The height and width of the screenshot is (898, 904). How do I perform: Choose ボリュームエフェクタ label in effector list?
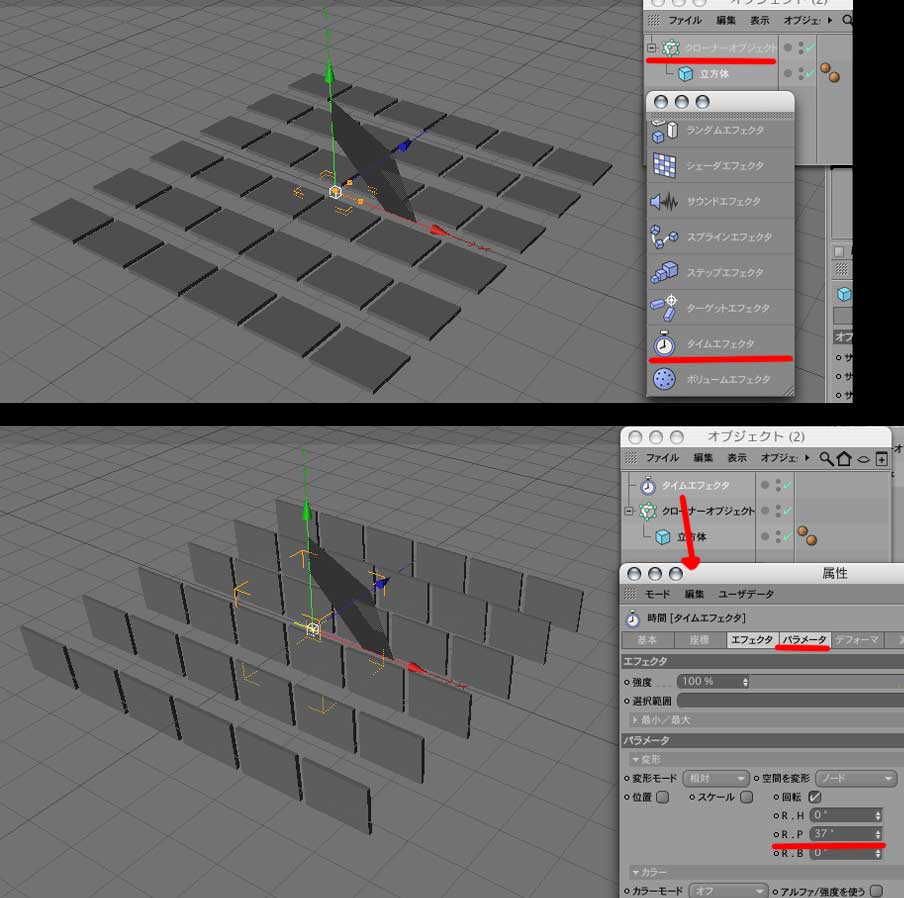(x=728, y=380)
